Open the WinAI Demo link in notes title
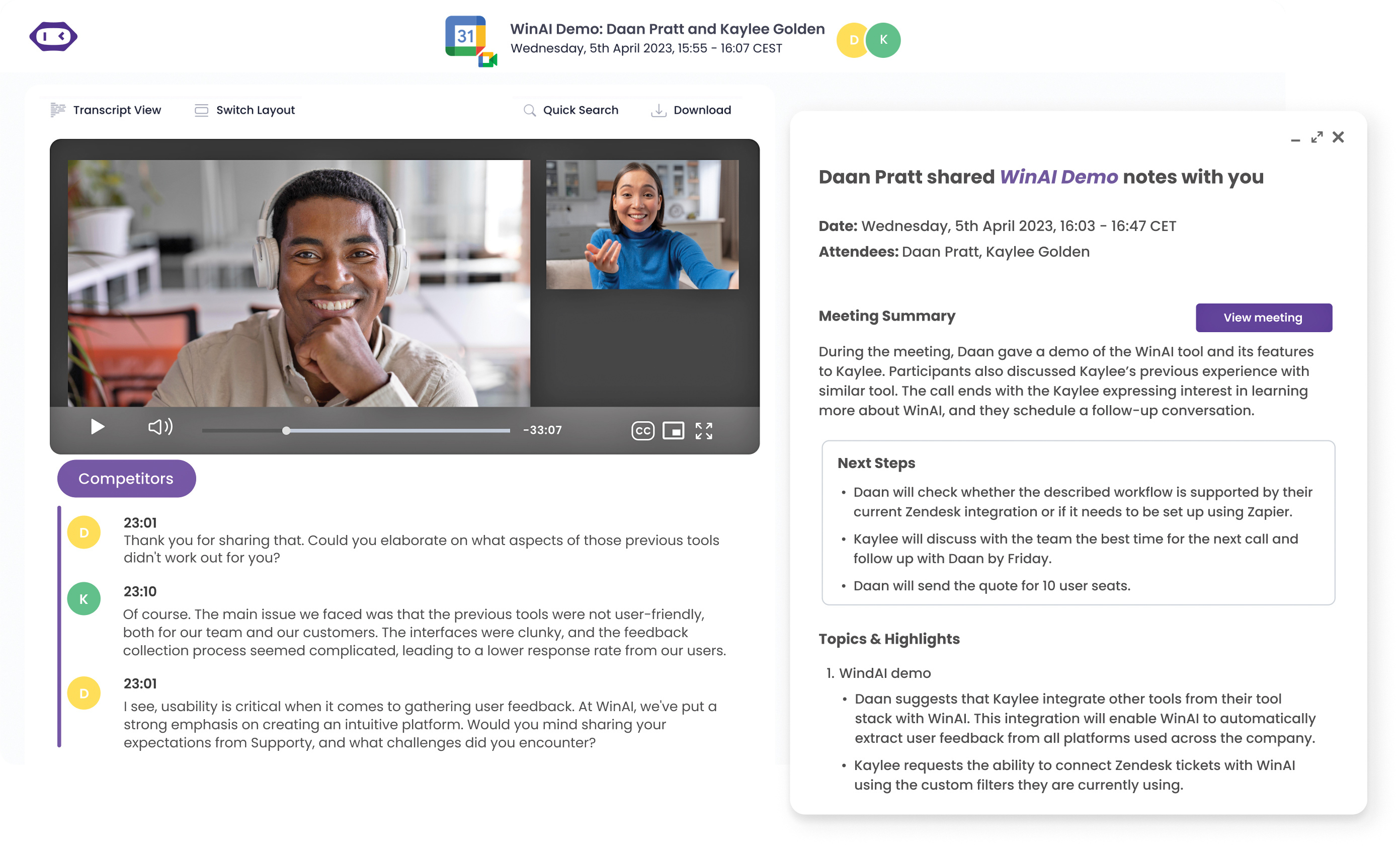This screenshot has height=847, width=1400. point(1058,177)
